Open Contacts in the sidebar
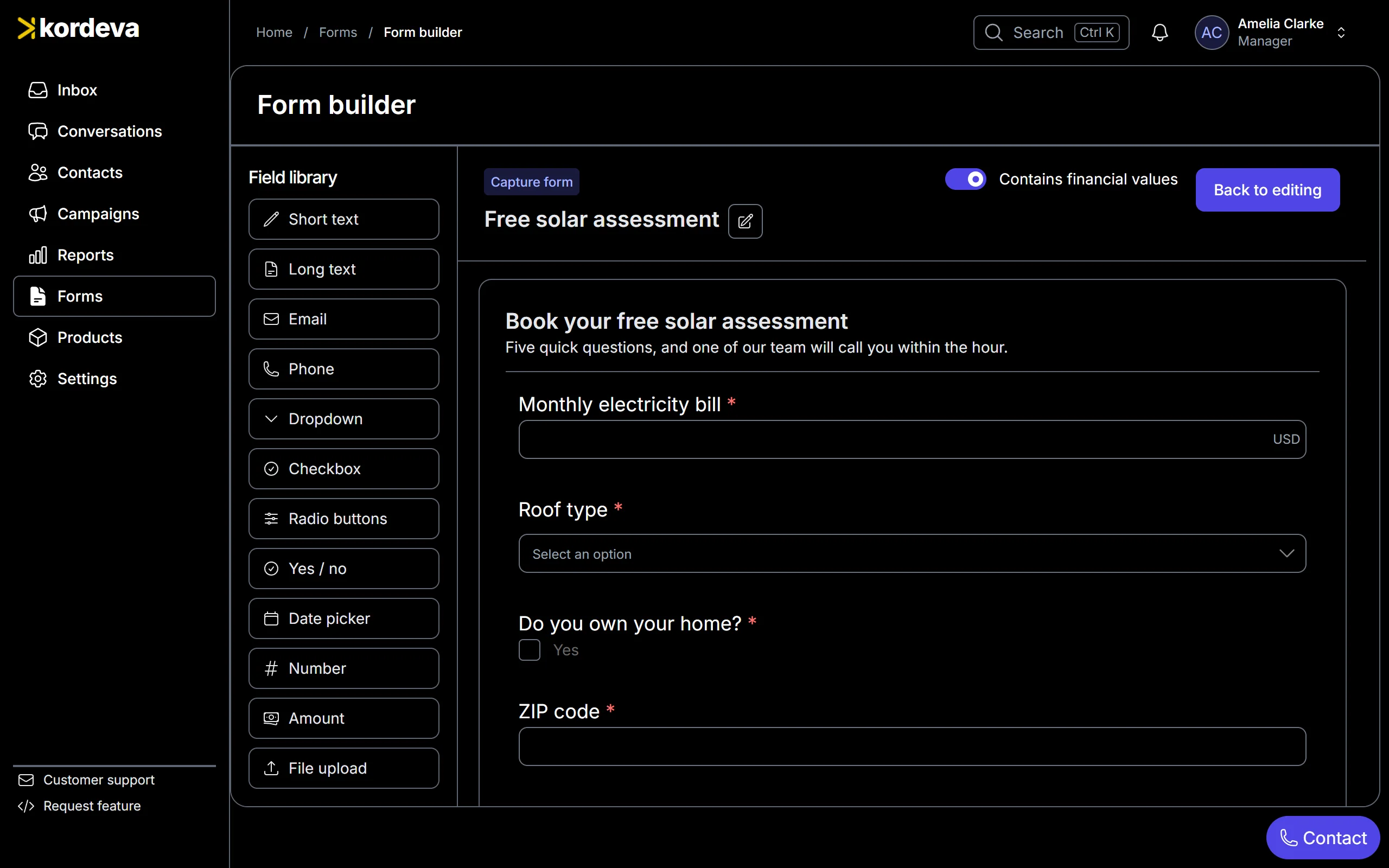1389x868 pixels. click(114, 173)
